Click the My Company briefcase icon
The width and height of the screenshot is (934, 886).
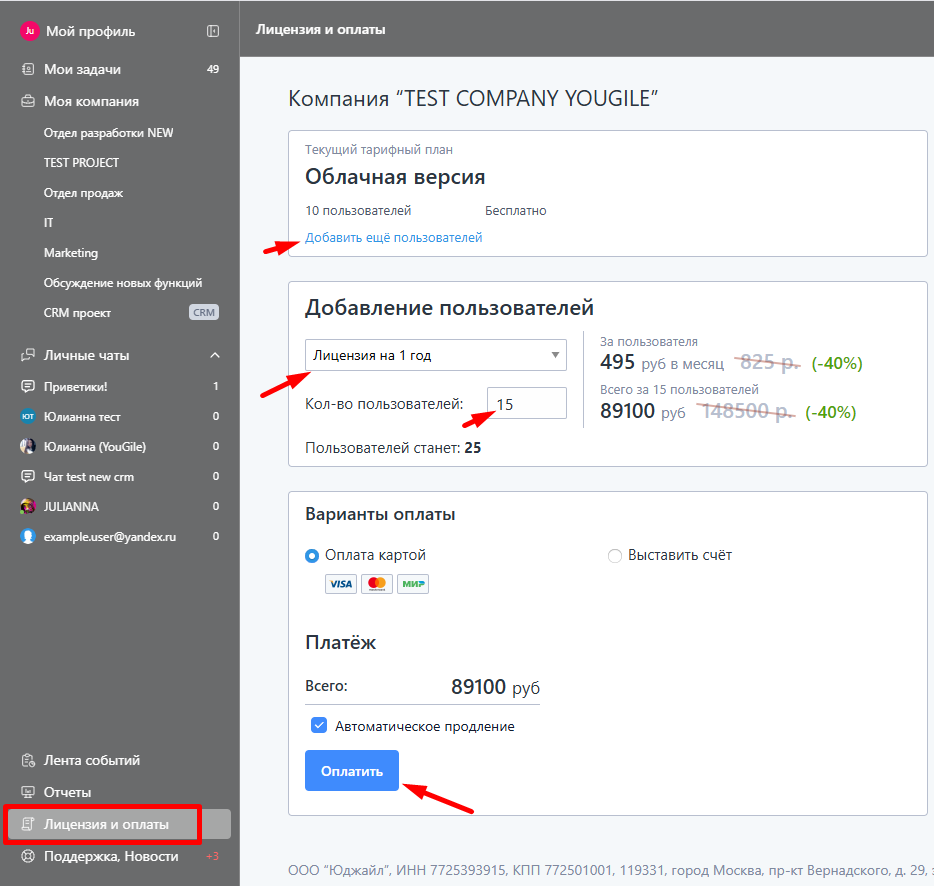[28, 101]
